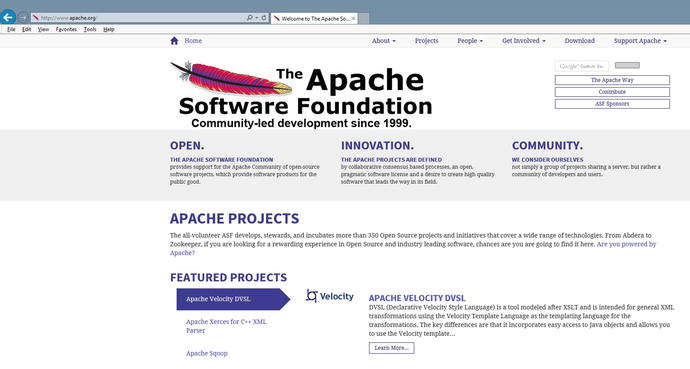Image resolution: width=690 pixels, height=369 pixels.
Task: Expand the About dropdown menu
Action: point(383,40)
